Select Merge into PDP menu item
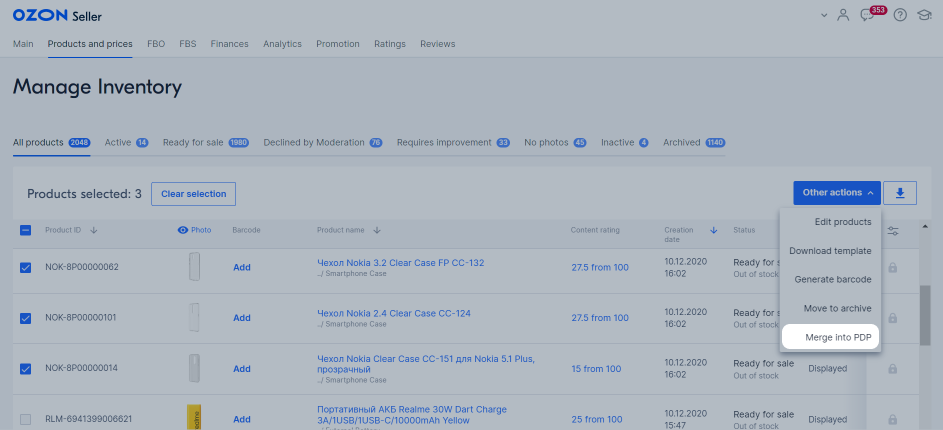943x430 pixels. pyautogui.click(x=831, y=337)
